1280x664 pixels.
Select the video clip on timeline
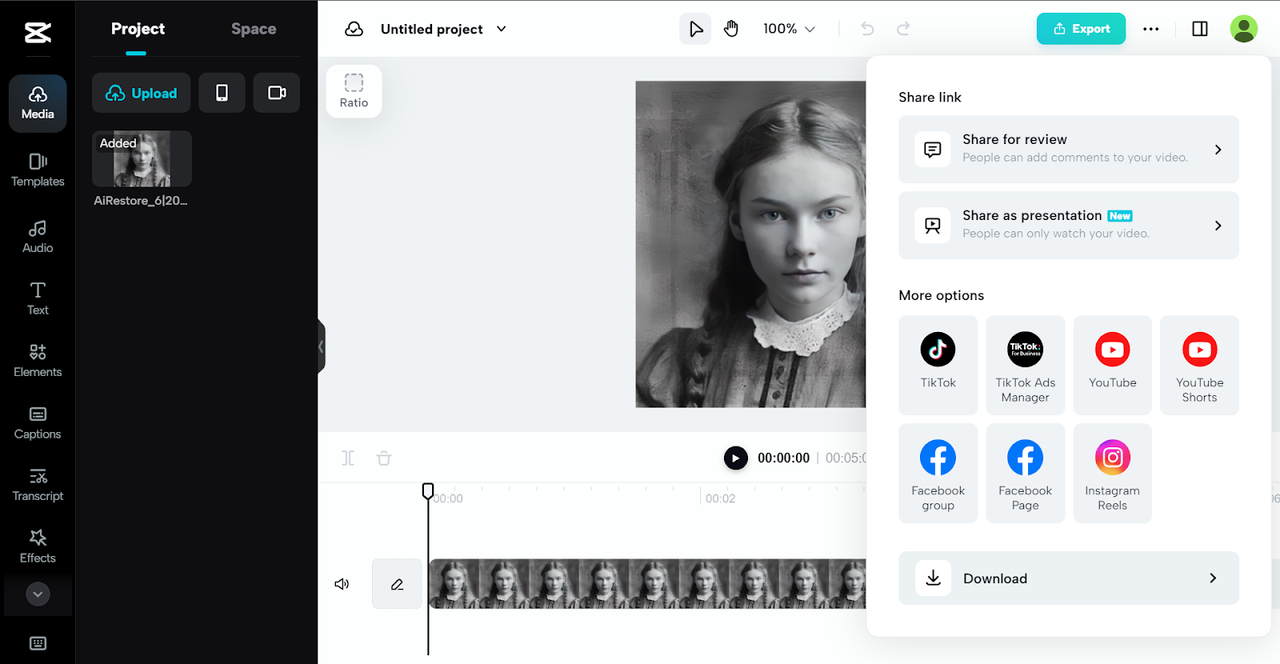[648, 584]
